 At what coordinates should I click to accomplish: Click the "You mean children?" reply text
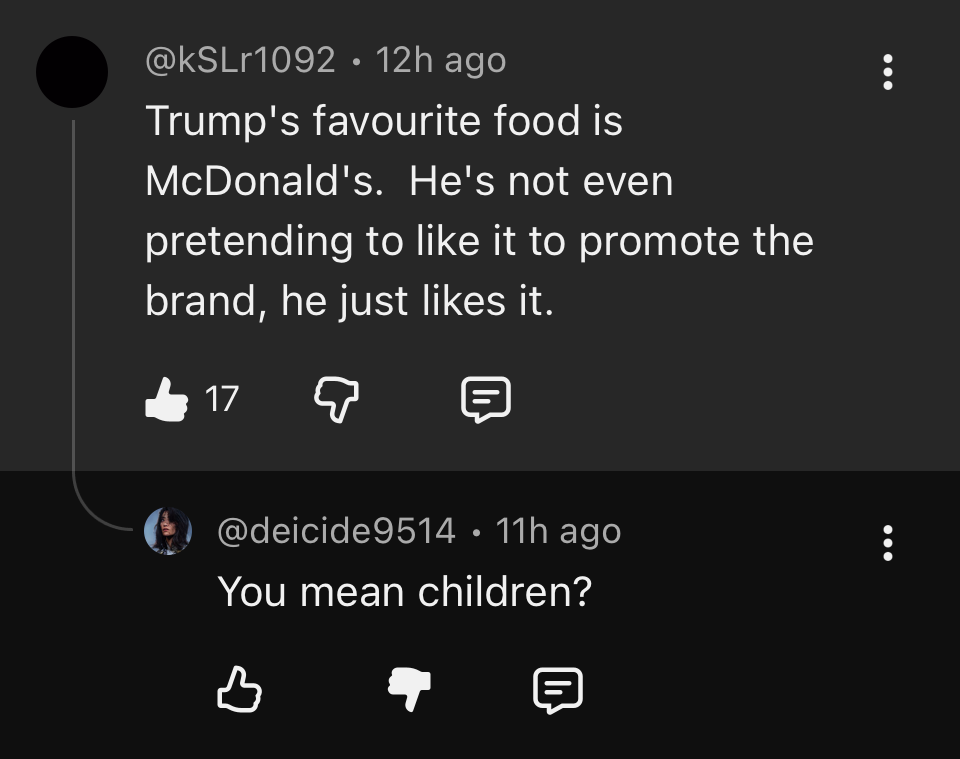pos(405,592)
